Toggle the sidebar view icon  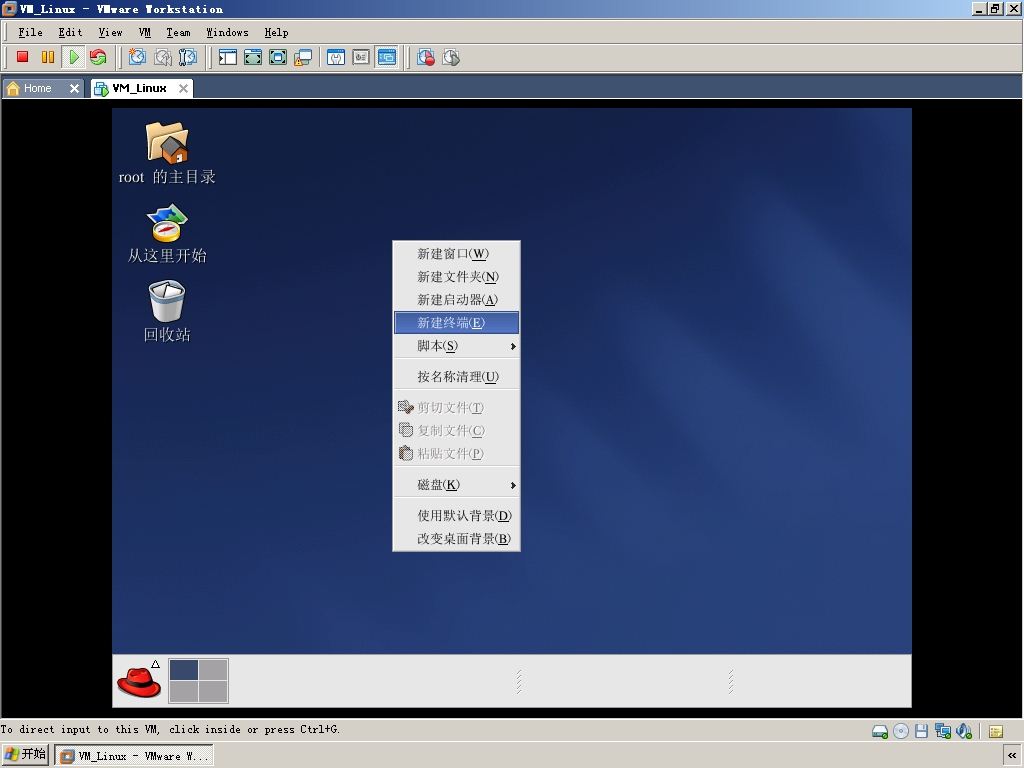(x=228, y=57)
